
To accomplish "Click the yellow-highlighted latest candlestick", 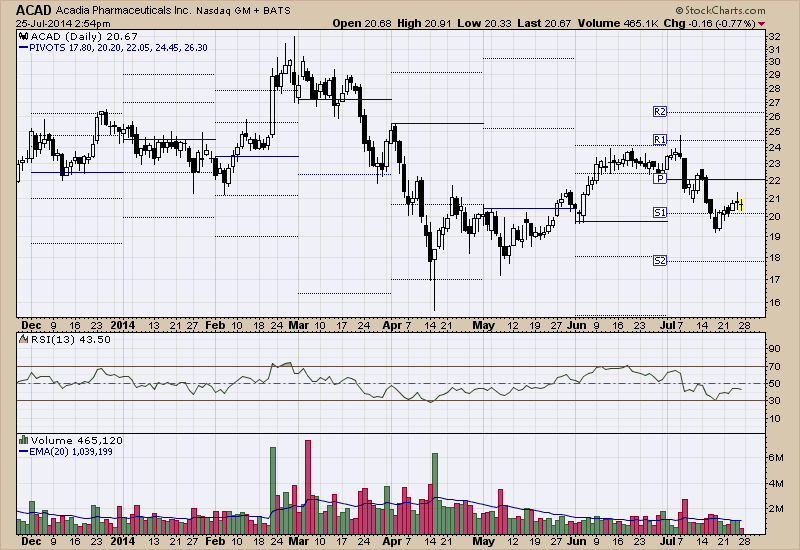I will click(x=741, y=205).
